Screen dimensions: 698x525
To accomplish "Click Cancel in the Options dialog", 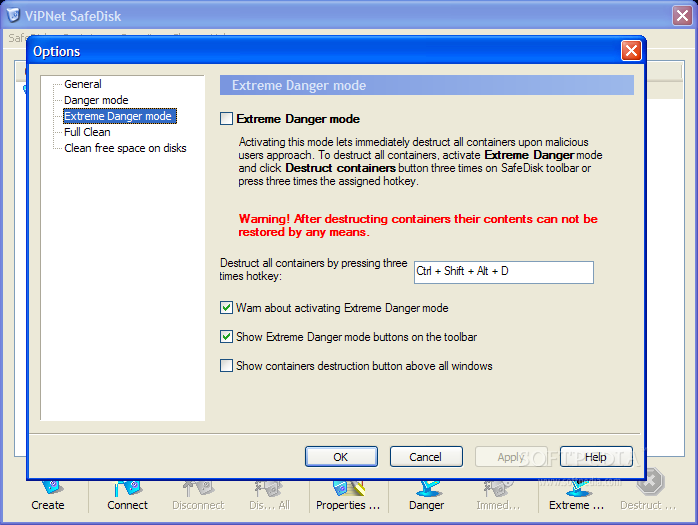I will 426,457.
